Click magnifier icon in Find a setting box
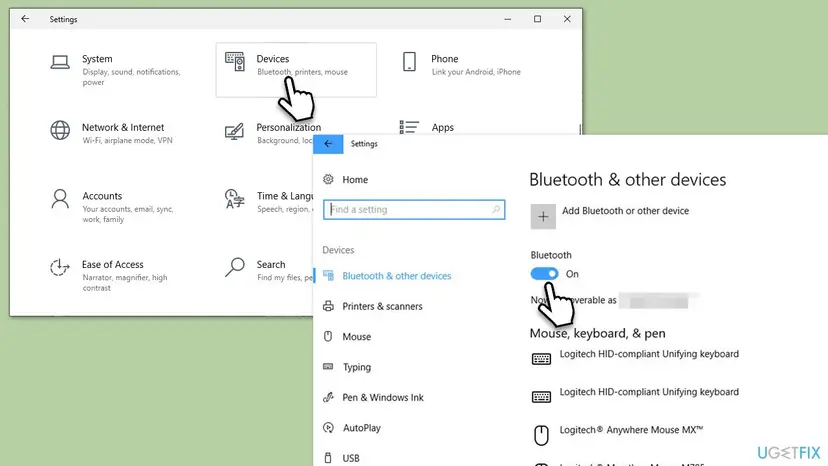Viewport: 828px width, 466px height. (x=496, y=209)
